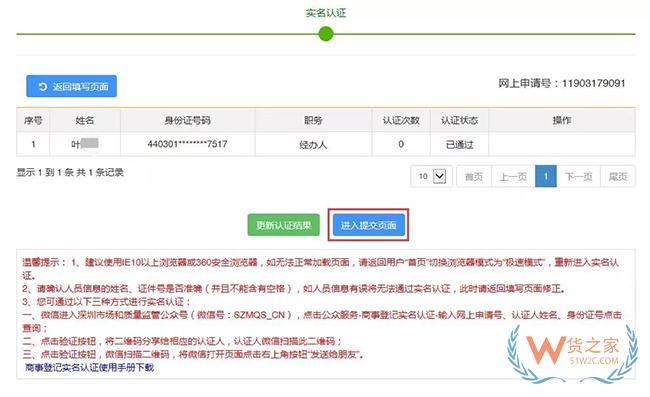This screenshot has width=650, height=397.
Task: Select page 1 in pagination
Action: click(x=546, y=177)
